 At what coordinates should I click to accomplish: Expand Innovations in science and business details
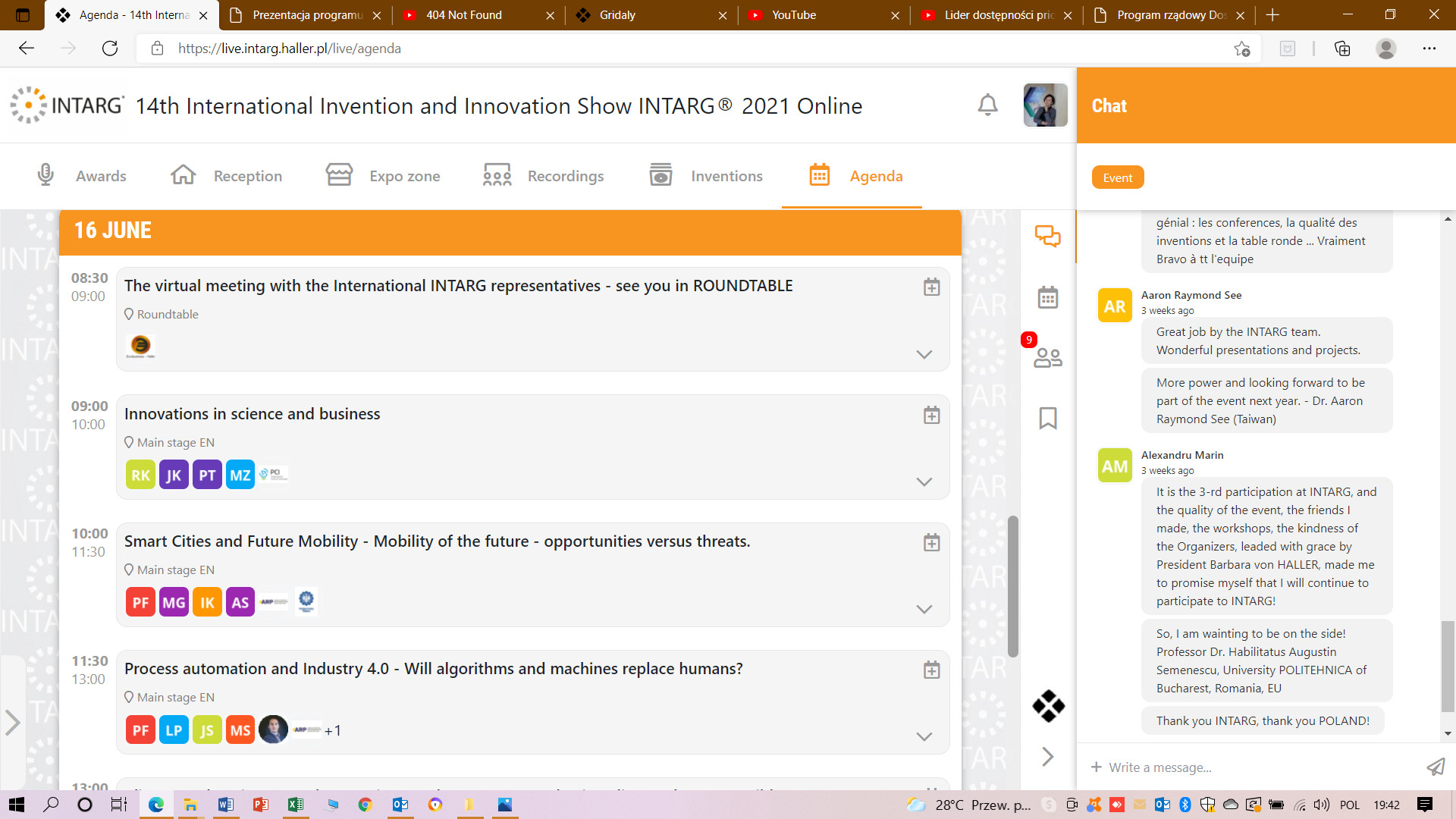coord(924,482)
